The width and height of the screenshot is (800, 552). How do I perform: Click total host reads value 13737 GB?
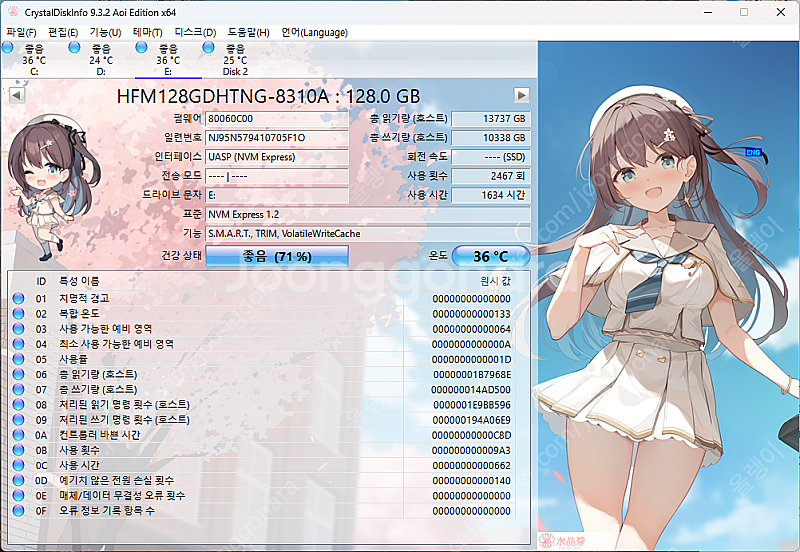tap(491, 118)
